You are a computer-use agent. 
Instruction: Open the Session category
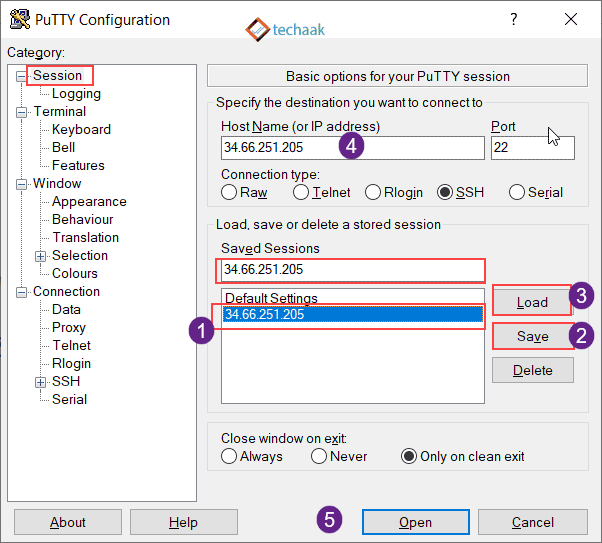57,76
